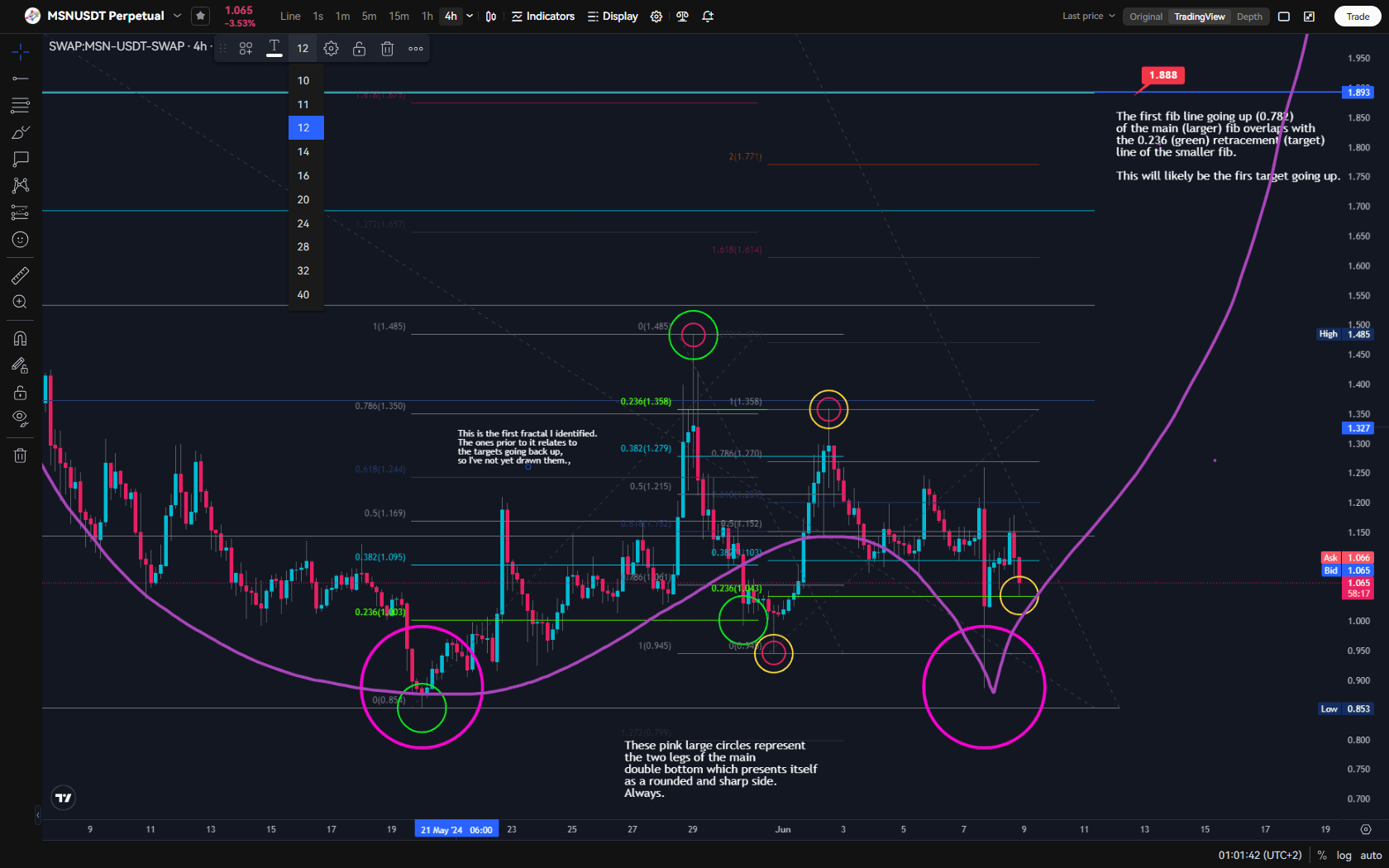The height and width of the screenshot is (868, 1389).
Task: Choose font size 14
Action: [305, 152]
